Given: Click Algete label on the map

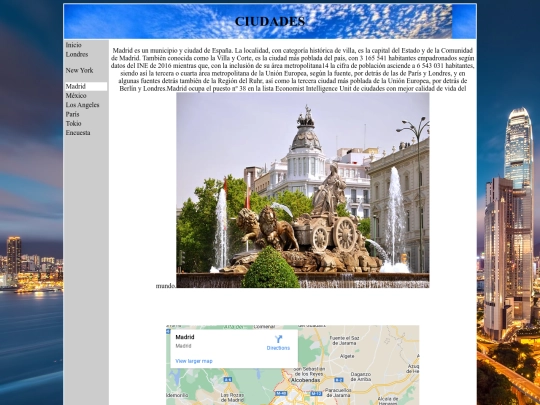Looking at the screenshot, I should 347,356.
